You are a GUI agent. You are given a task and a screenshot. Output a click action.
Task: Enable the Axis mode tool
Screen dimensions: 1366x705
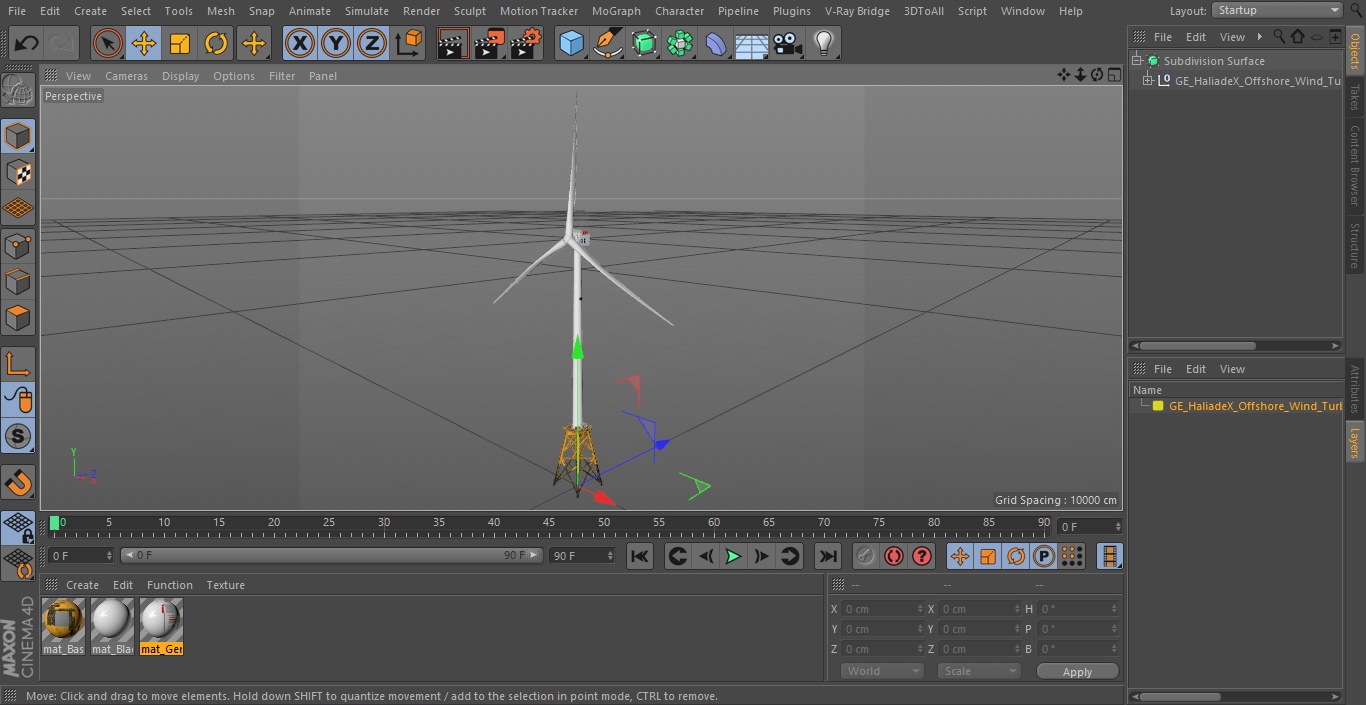pyautogui.click(x=18, y=364)
